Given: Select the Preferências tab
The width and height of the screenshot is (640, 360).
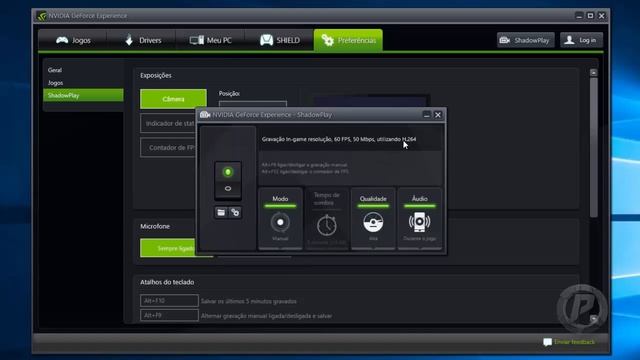Looking at the screenshot, I should click(348, 40).
